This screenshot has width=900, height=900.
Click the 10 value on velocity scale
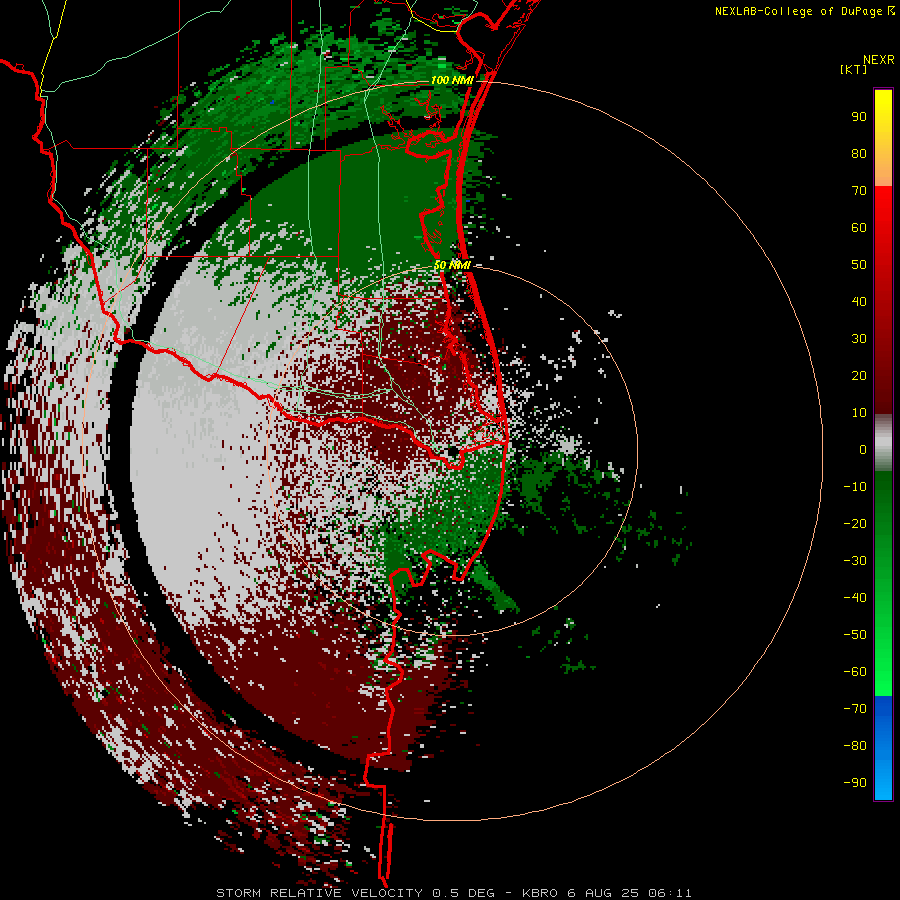[859, 413]
